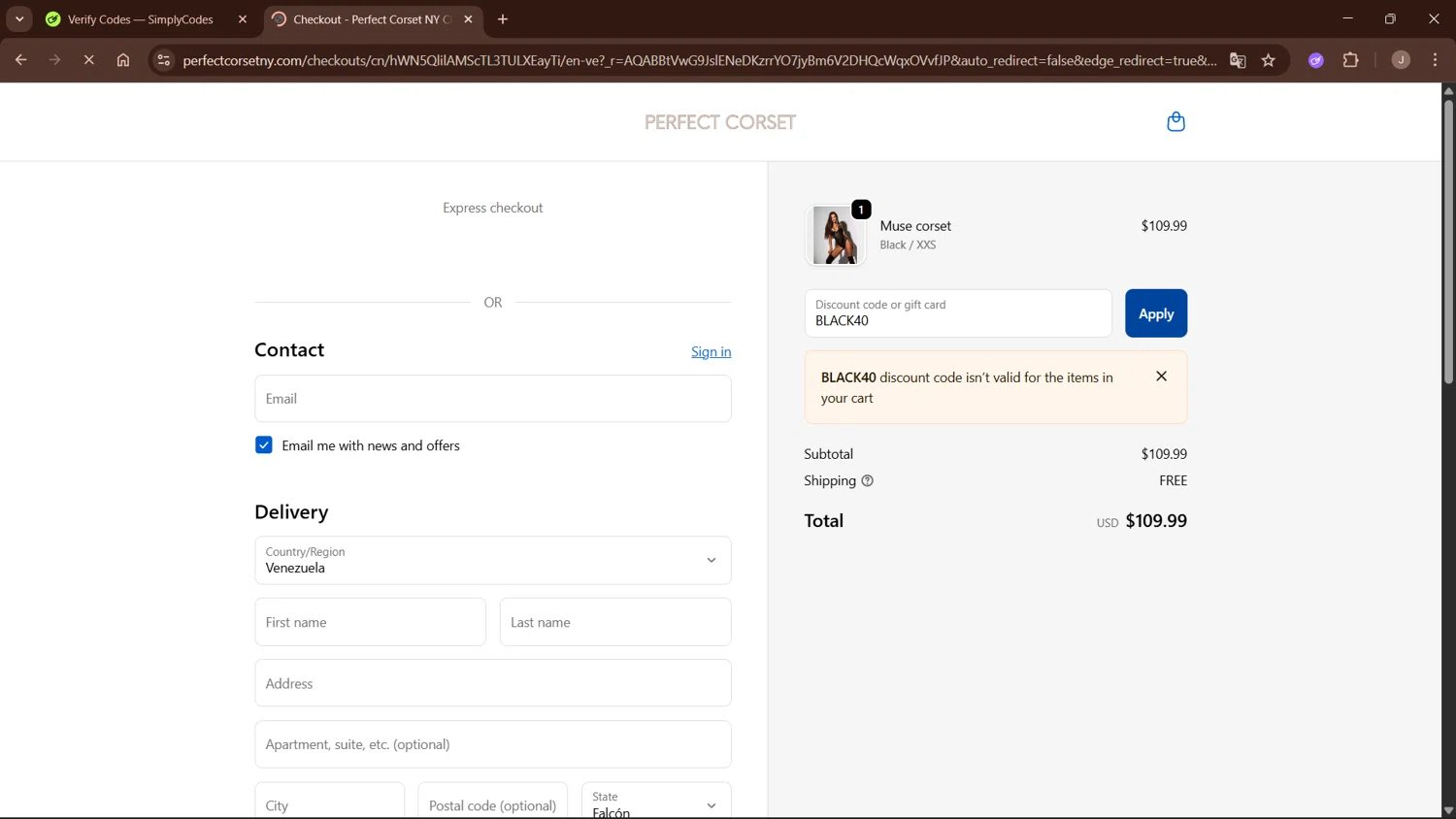Click the Address field
Screen dimensions: 1456x819
pos(493,683)
